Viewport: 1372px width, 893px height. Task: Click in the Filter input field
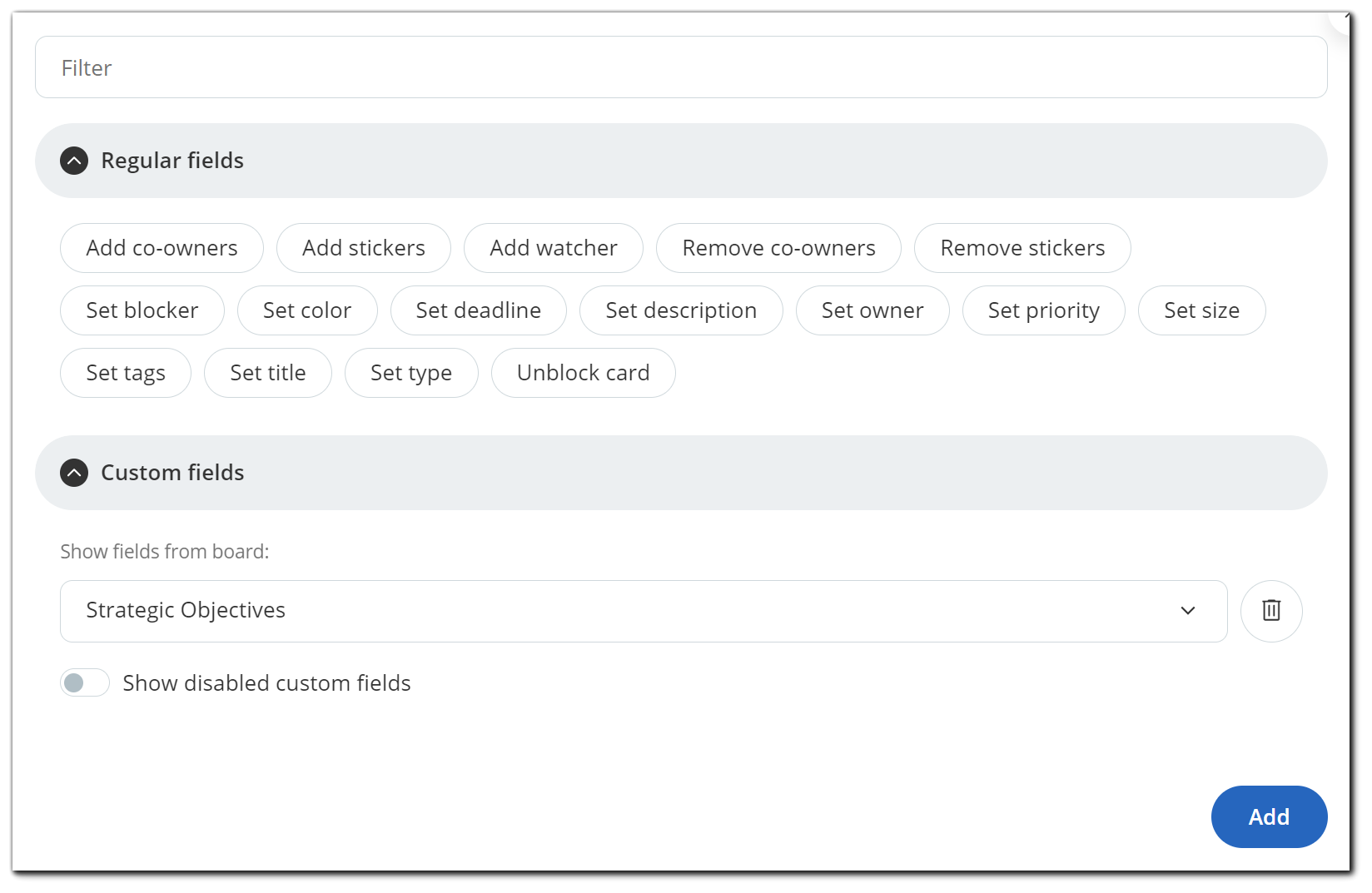[680, 67]
